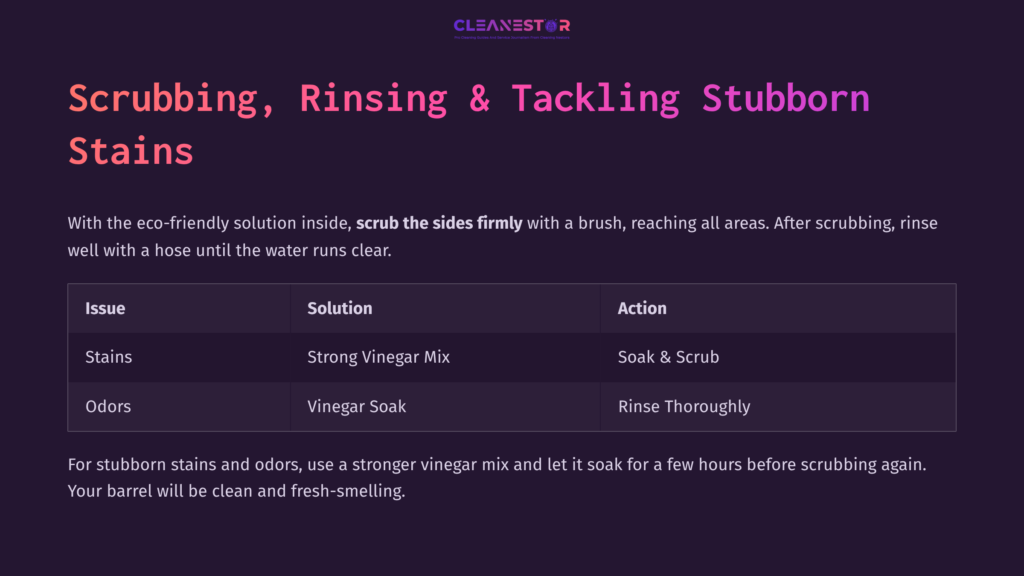This screenshot has height=576, width=1024.
Task: Click the "Odors" row label
Action: (108, 406)
